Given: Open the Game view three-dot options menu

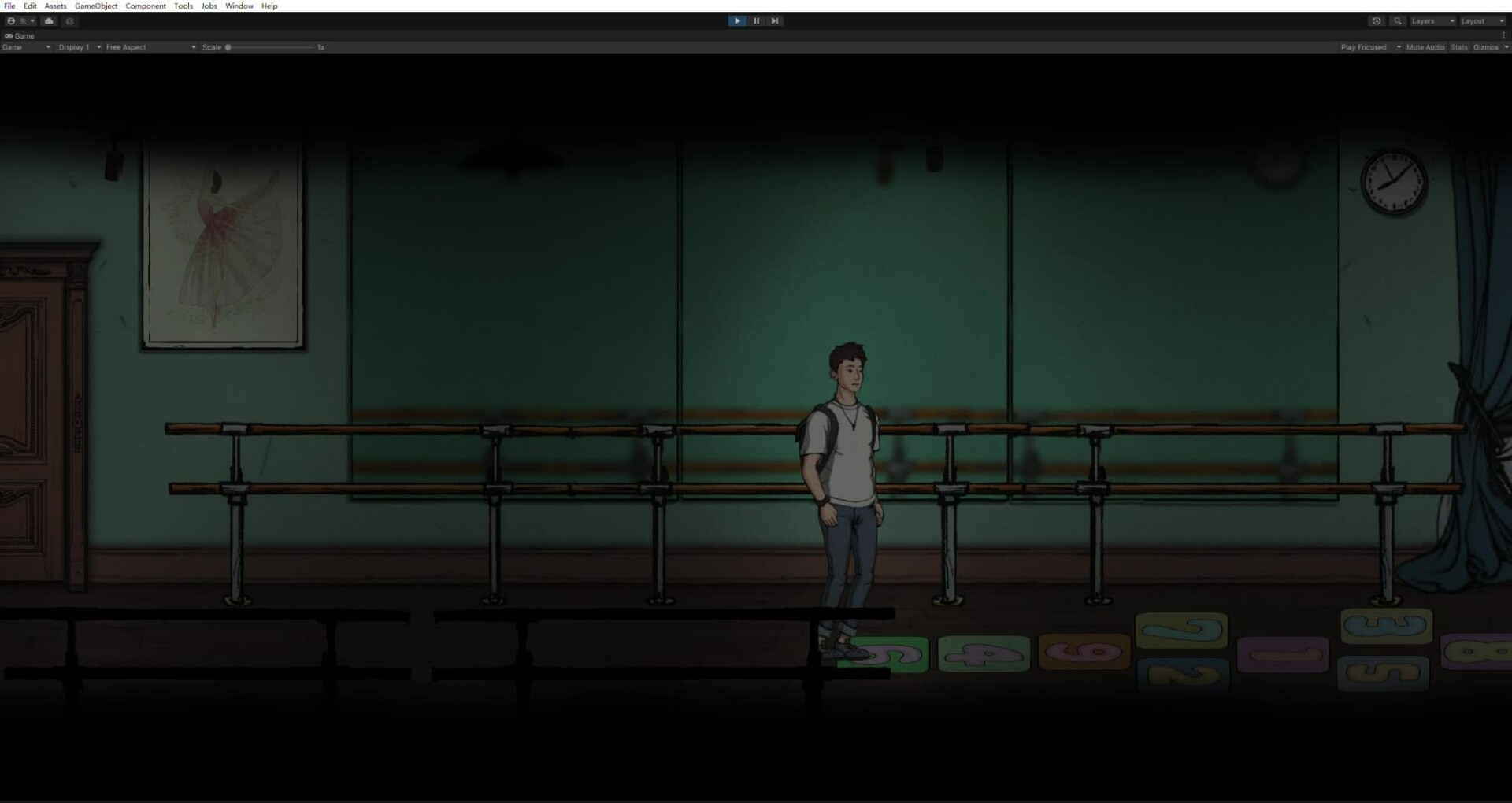Looking at the screenshot, I should tap(1503, 35).
